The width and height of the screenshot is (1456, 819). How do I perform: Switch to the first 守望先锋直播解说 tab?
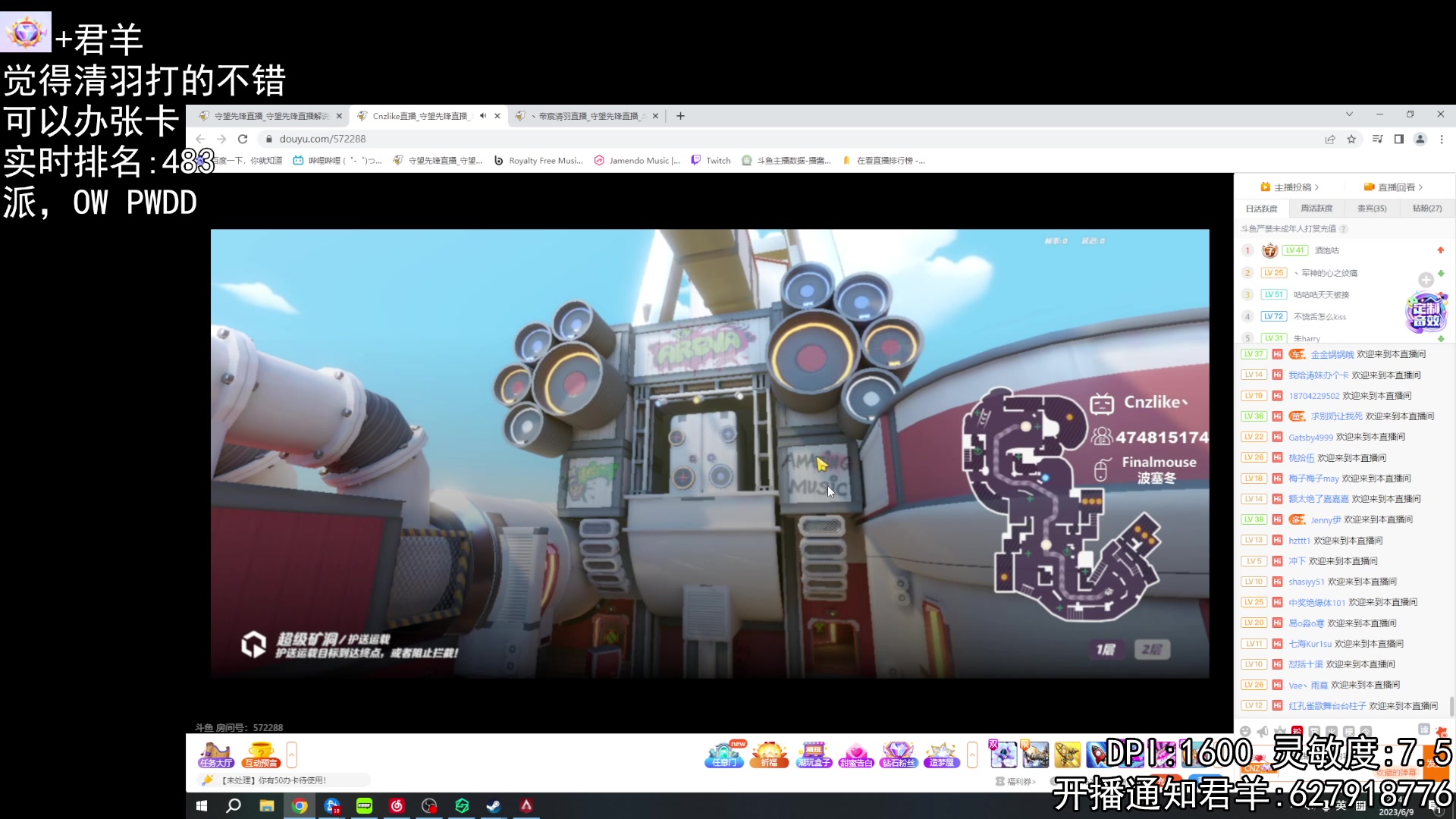pos(270,116)
